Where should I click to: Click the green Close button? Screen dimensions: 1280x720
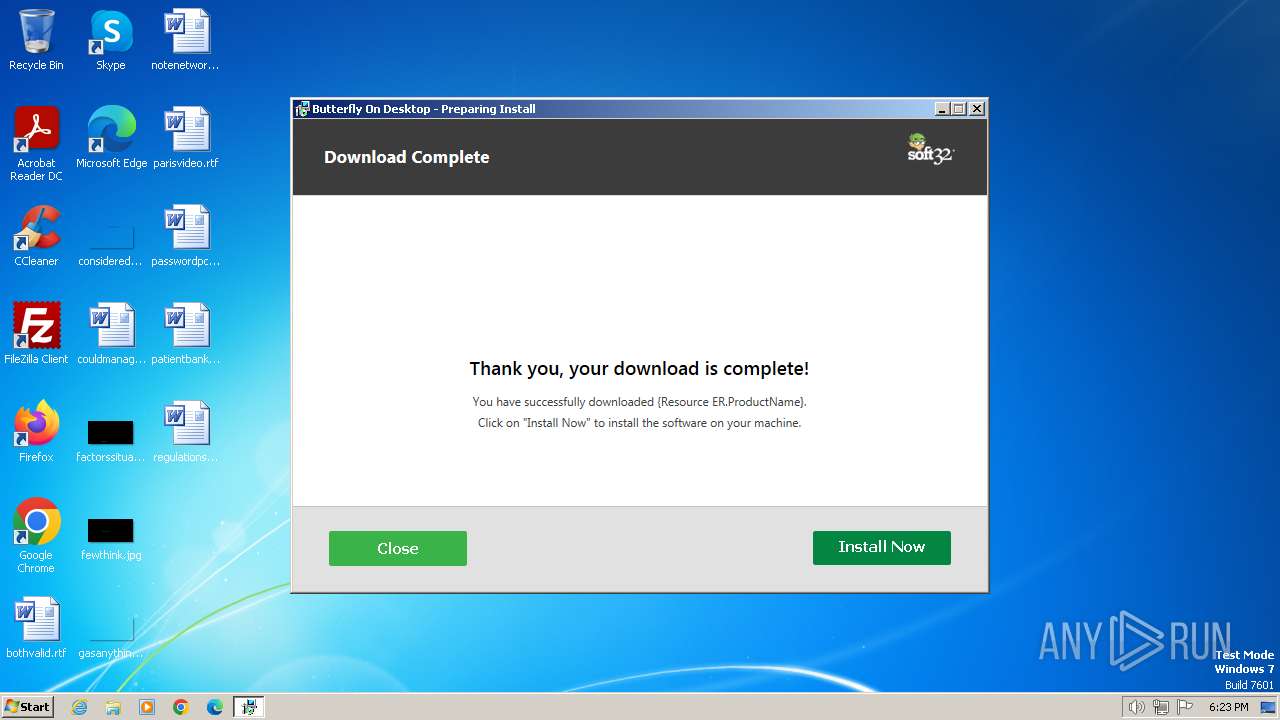click(x=397, y=548)
